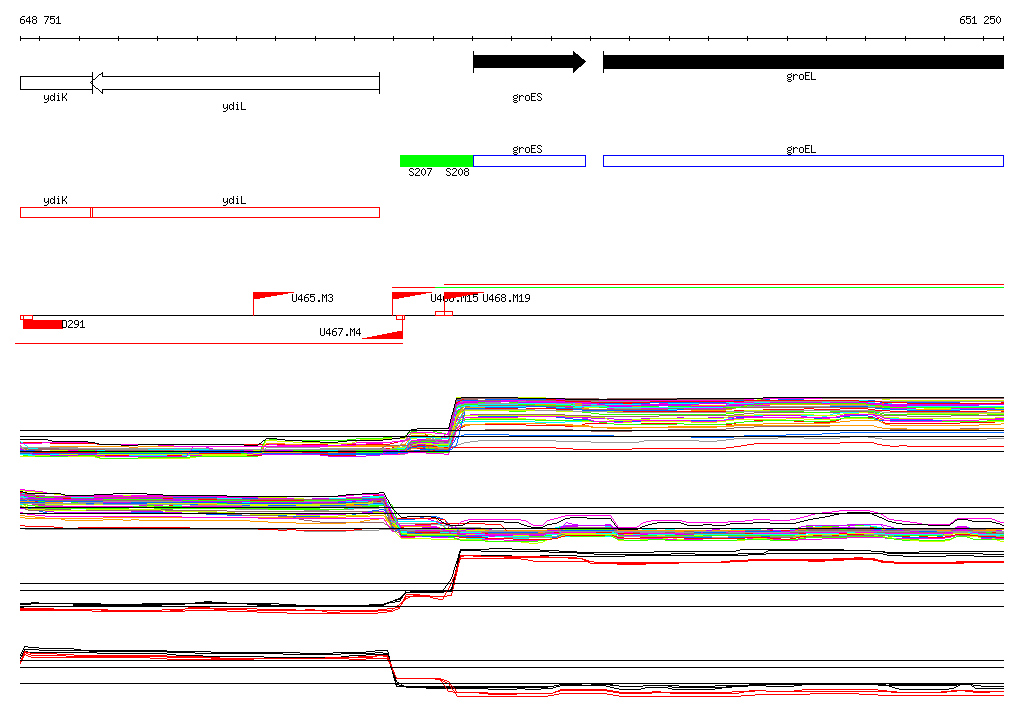Click the D291 label
The width and height of the screenshot is (1024, 714).
[x=73, y=324]
